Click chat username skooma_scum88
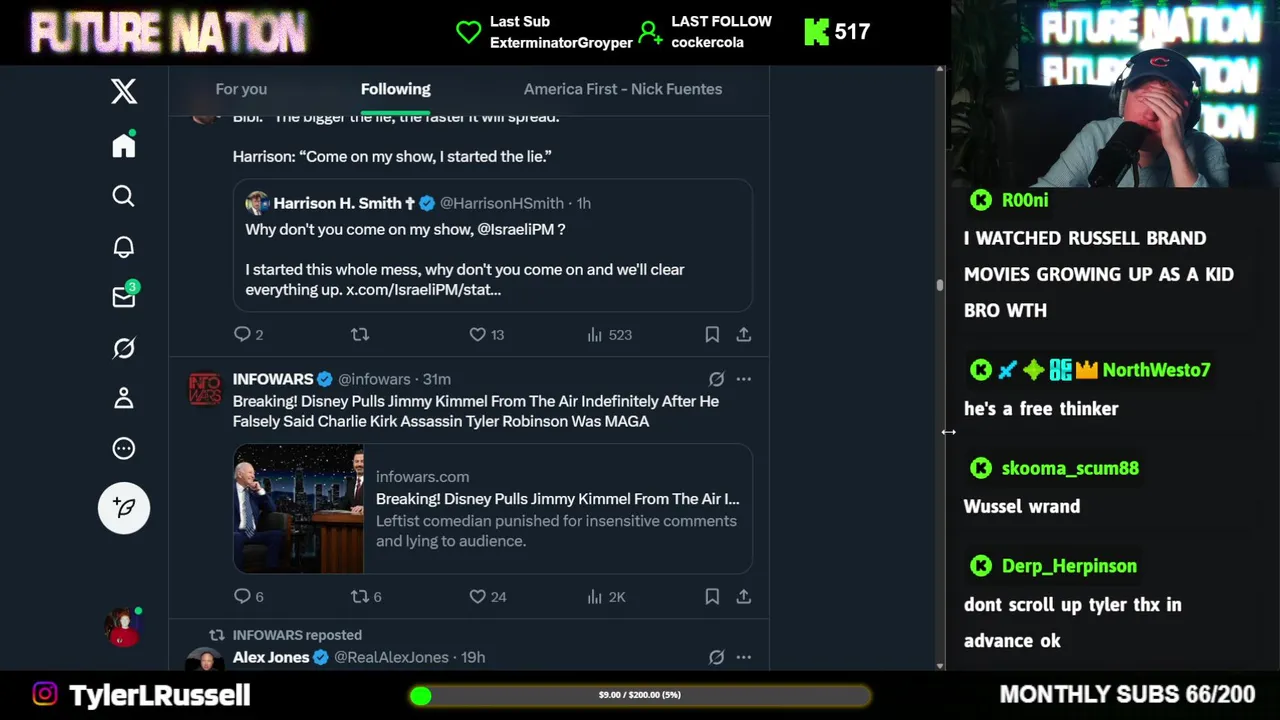This screenshot has width=1280, height=720. (1070, 468)
